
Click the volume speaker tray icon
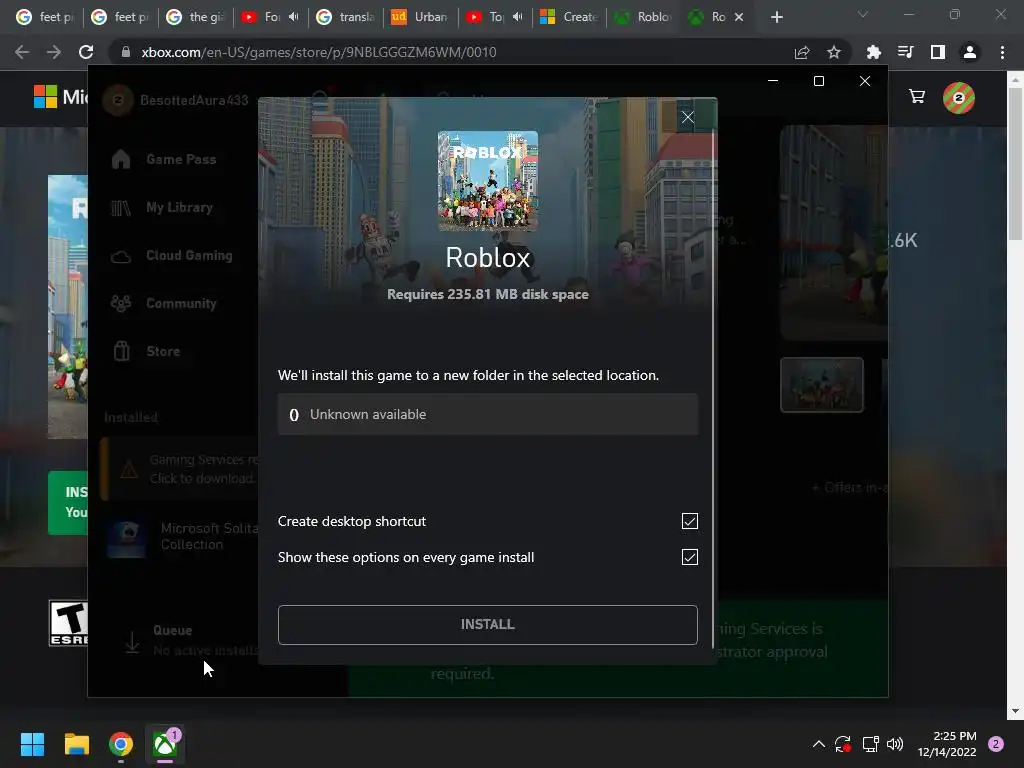click(895, 744)
